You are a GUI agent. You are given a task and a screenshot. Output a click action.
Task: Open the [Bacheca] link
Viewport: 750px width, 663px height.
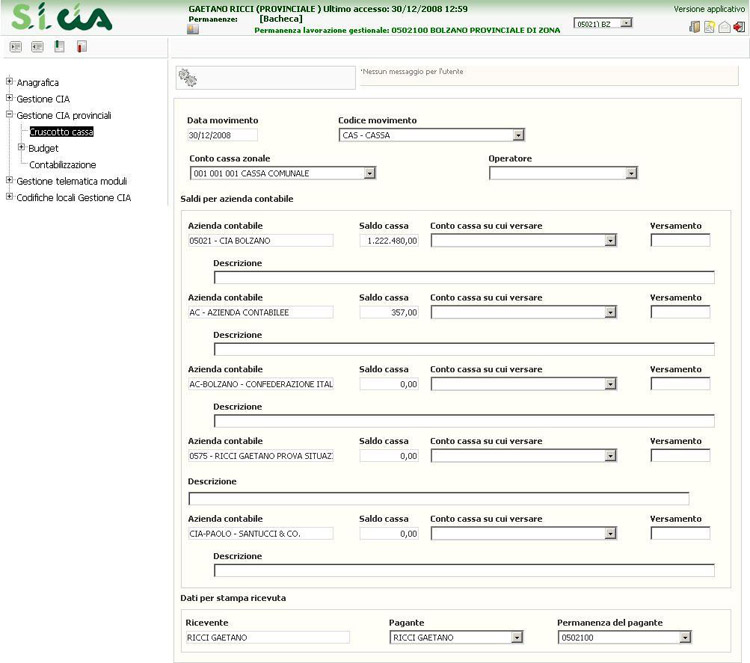pos(281,19)
